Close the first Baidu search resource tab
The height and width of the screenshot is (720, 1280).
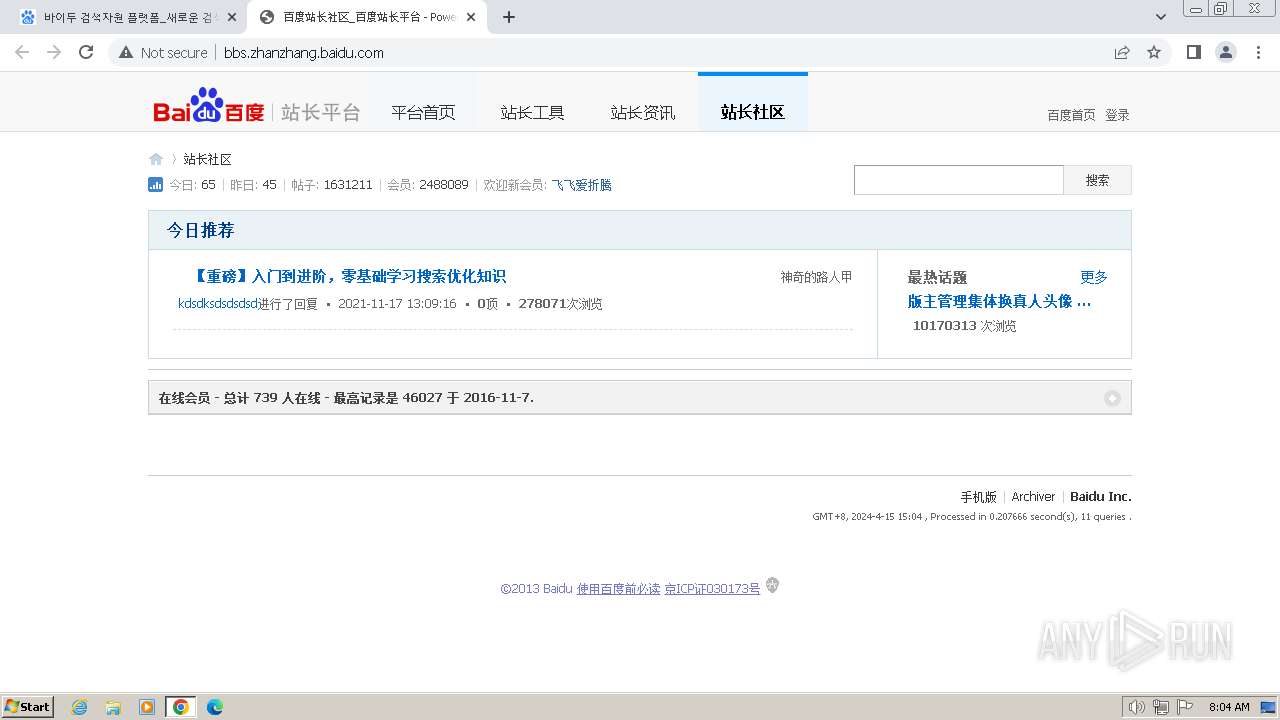pyautogui.click(x=231, y=17)
